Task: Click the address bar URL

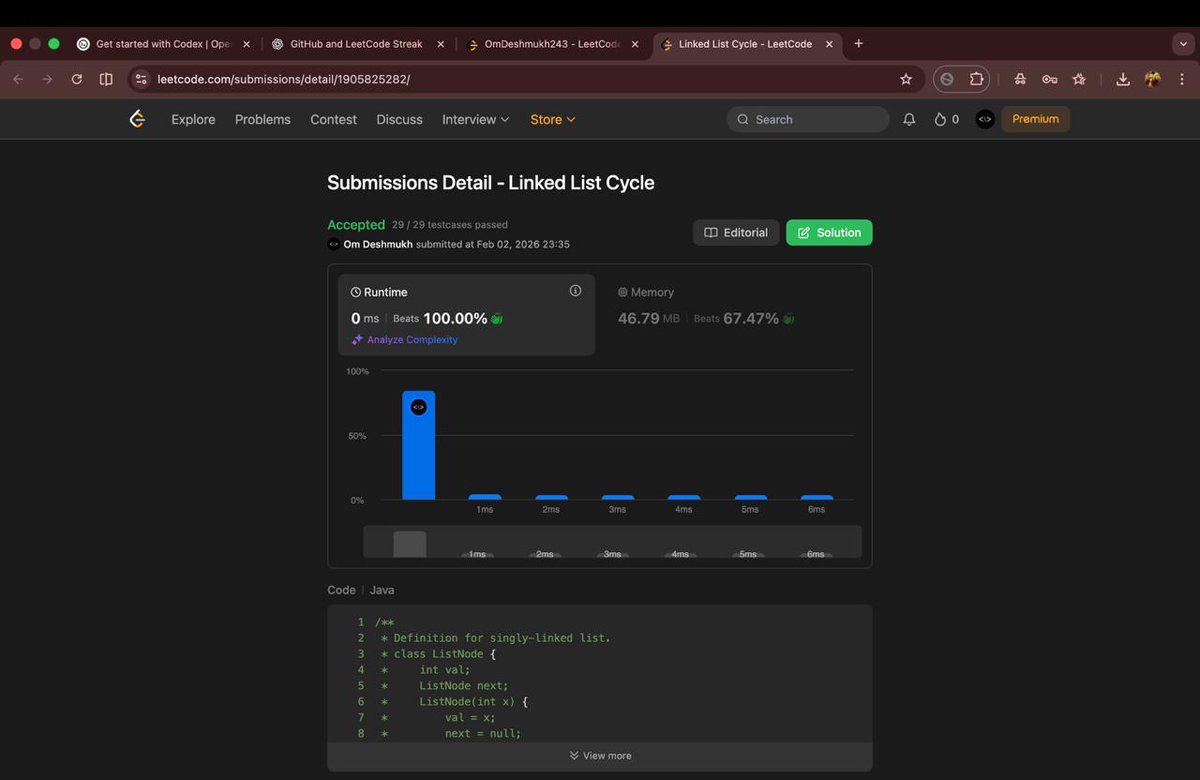Action: pos(284,79)
